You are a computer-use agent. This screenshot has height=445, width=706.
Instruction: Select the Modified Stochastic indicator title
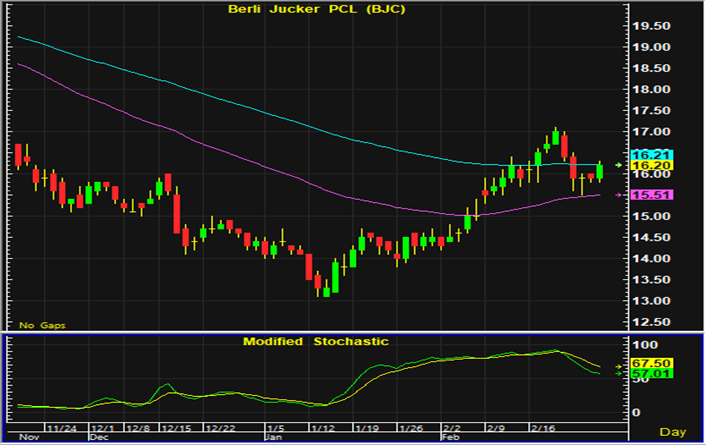click(315, 342)
